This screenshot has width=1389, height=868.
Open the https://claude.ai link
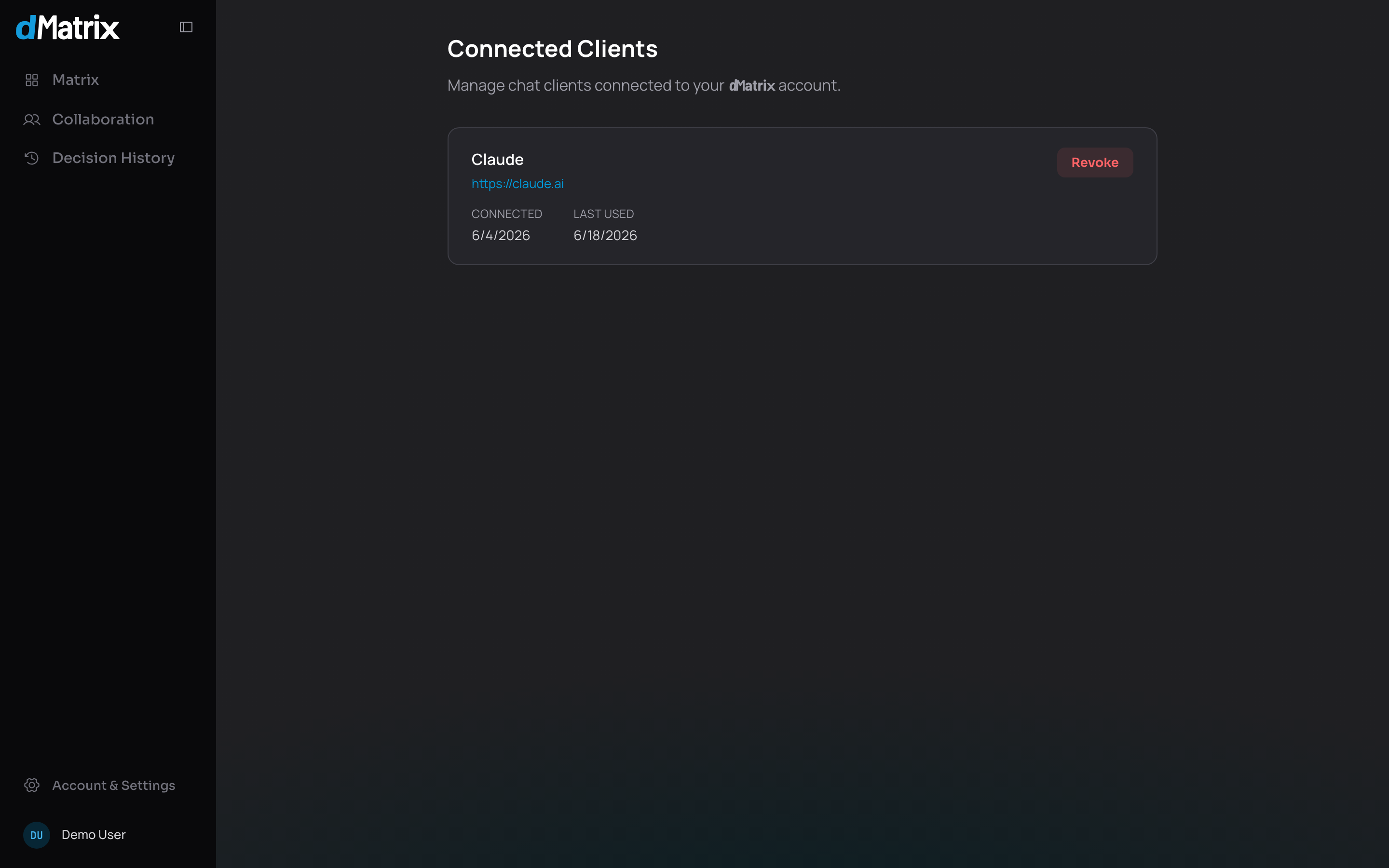coord(517,184)
